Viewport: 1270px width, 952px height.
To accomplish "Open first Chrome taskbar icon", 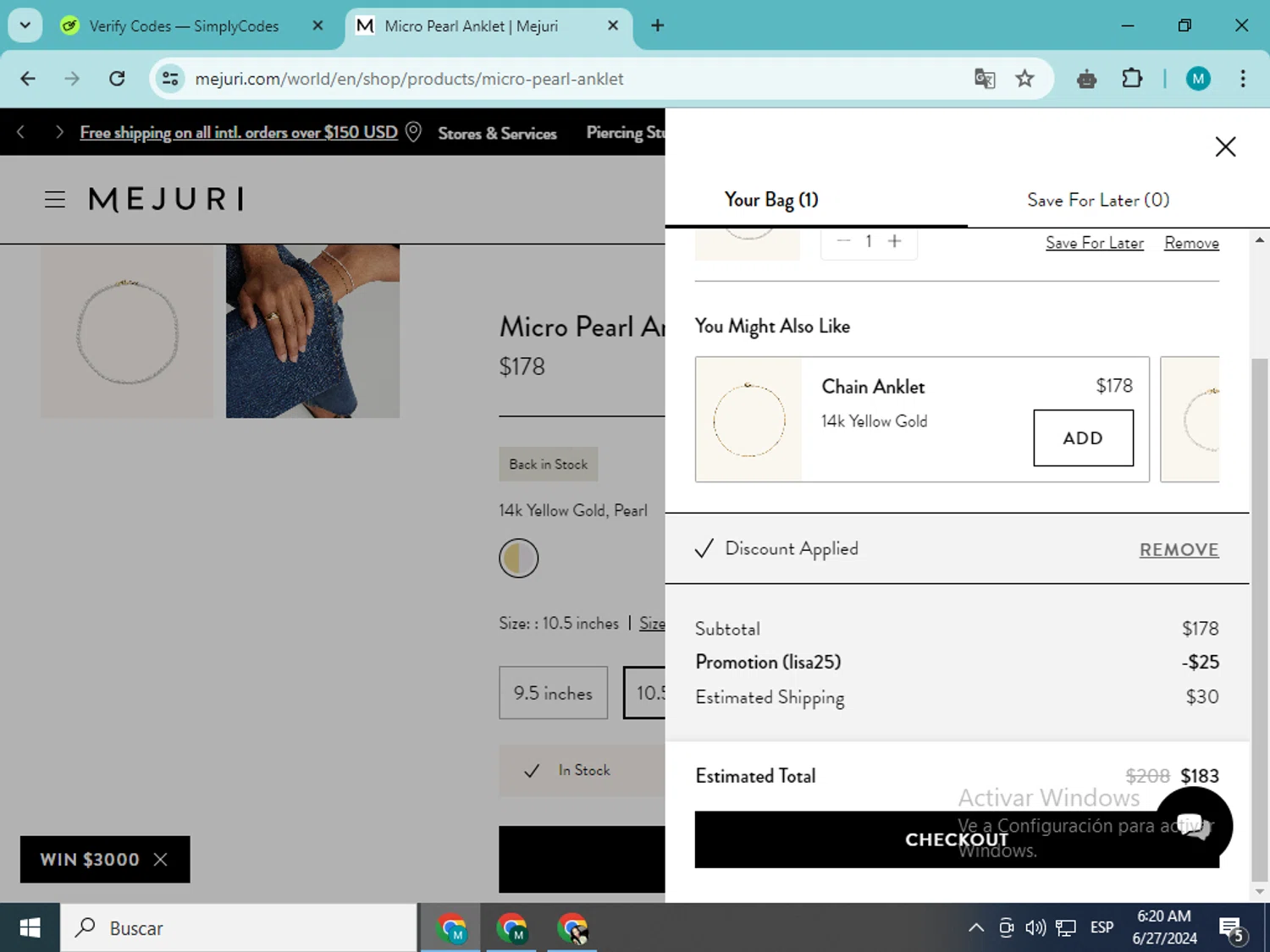I will pyautogui.click(x=451, y=928).
